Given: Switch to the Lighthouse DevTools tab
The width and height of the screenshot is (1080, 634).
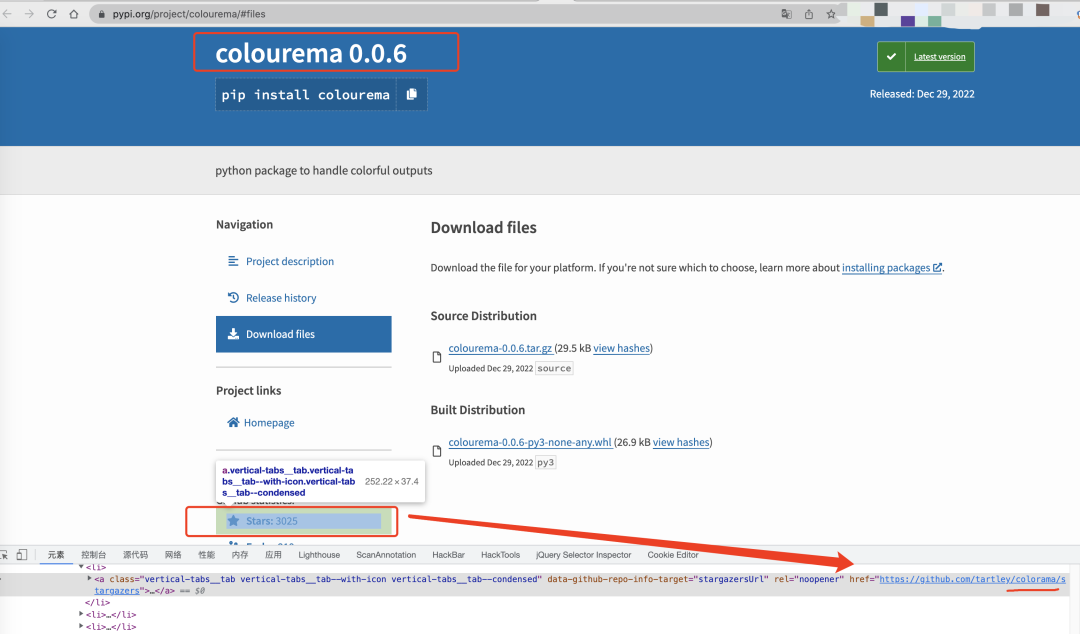Looking at the screenshot, I should (319, 555).
